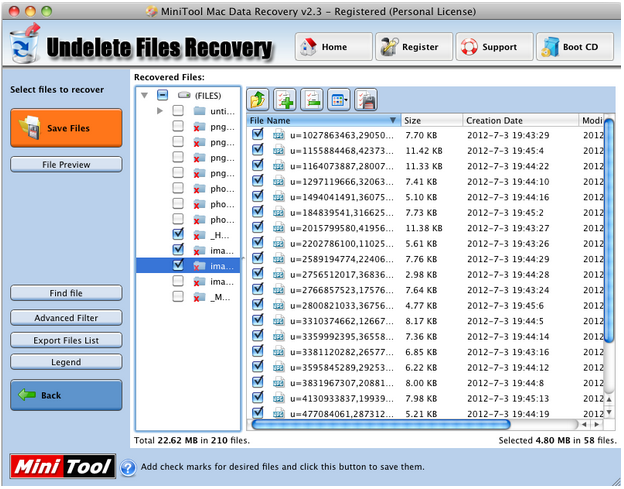Viewport: 624px width, 489px height.
Task: Click the unti... folder icon in tree
Action: tap(199, 111)
